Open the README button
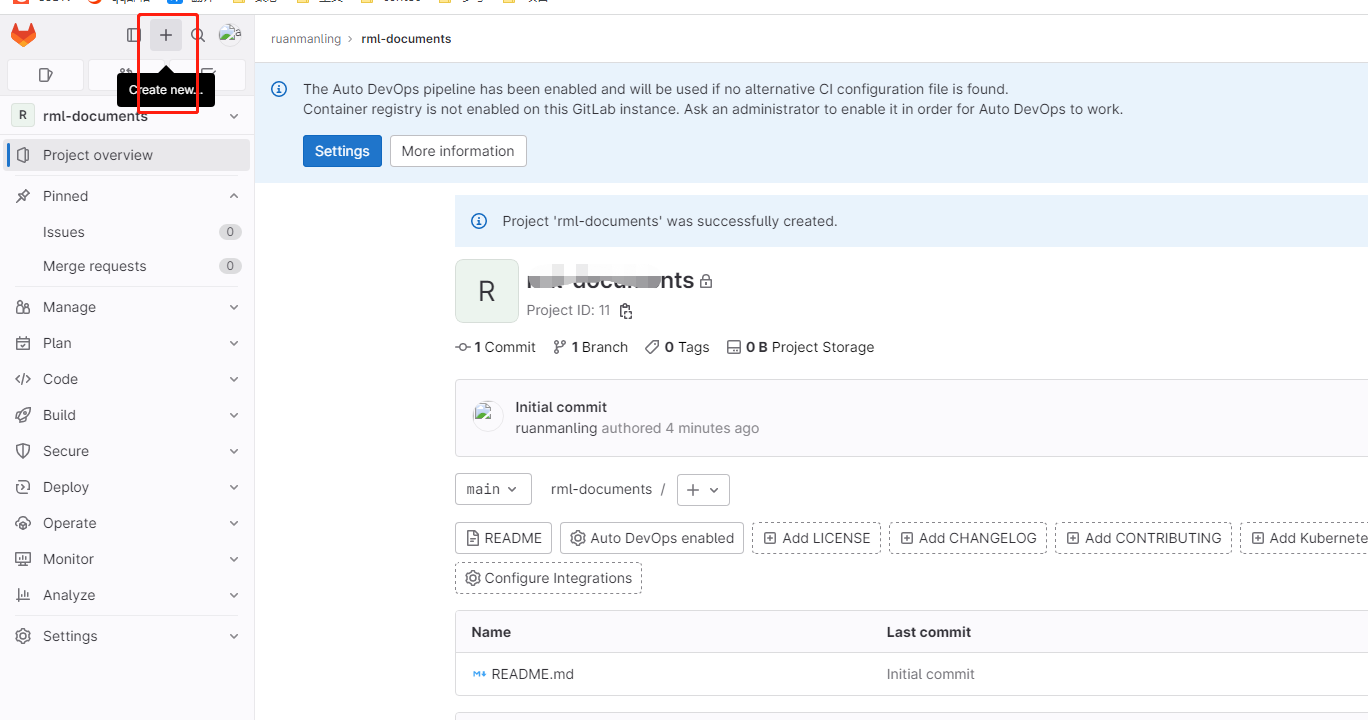Screen dimensions: 1368x720 [x=503, y=538]
